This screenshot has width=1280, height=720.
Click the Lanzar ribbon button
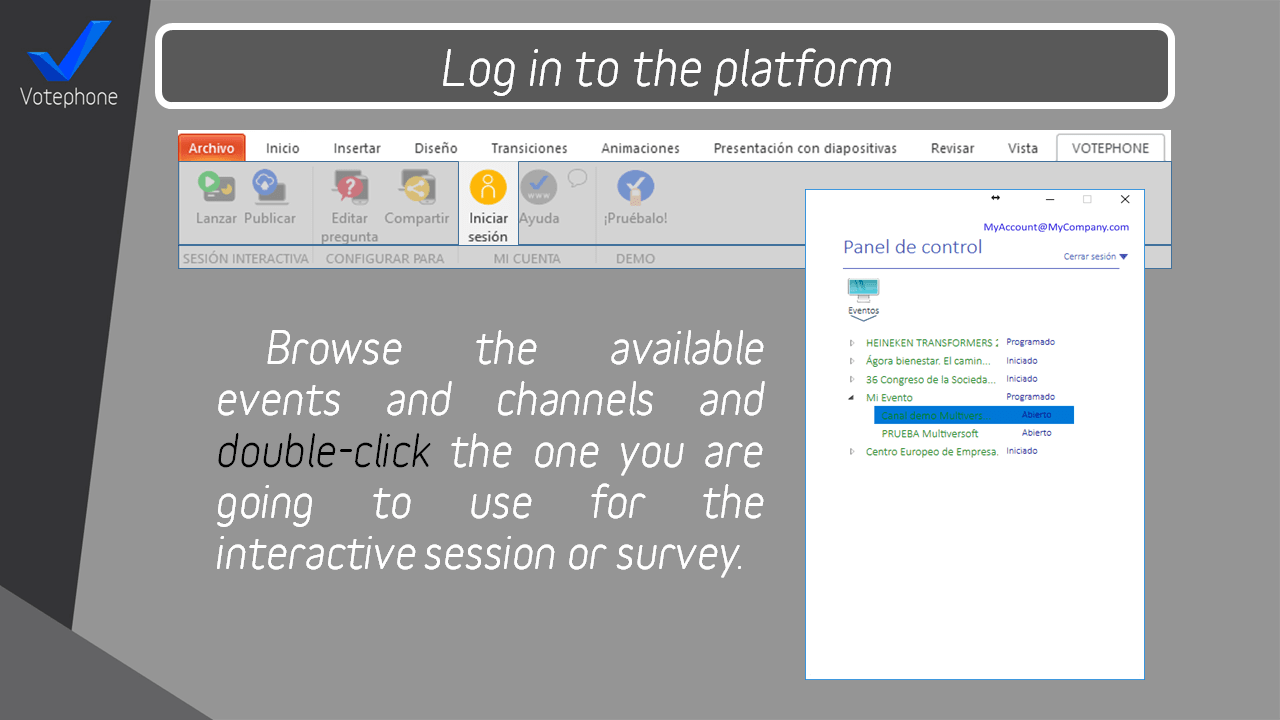coord(216,198)
